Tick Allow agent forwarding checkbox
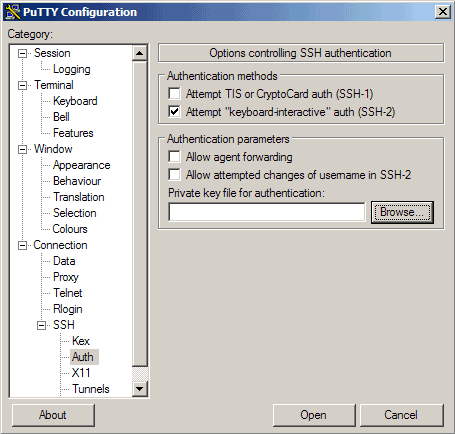The image size is (455, 434). pos(174,156)
